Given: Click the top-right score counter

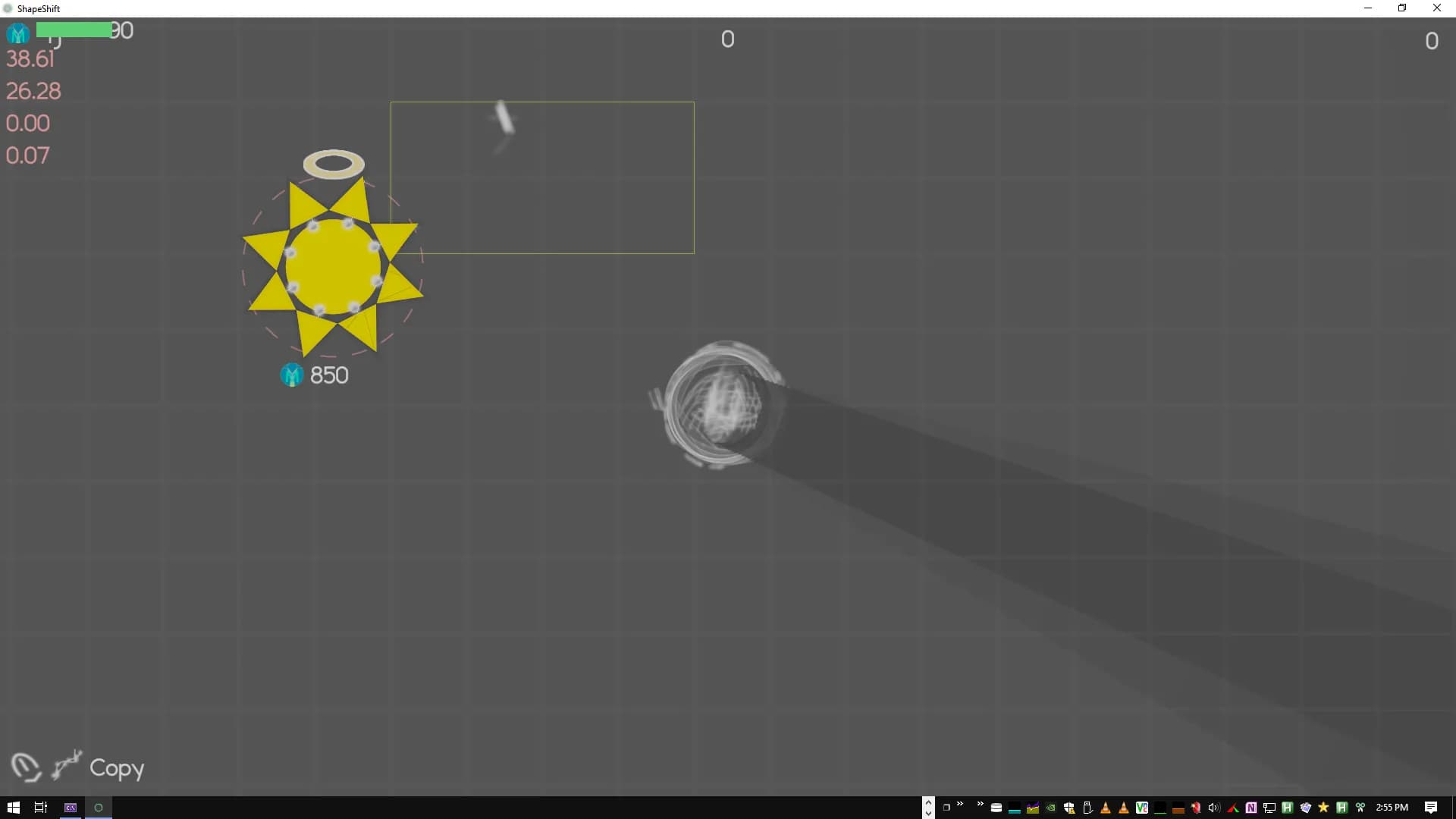Looking at the screenshot, I should click(x=1431, y=41).
